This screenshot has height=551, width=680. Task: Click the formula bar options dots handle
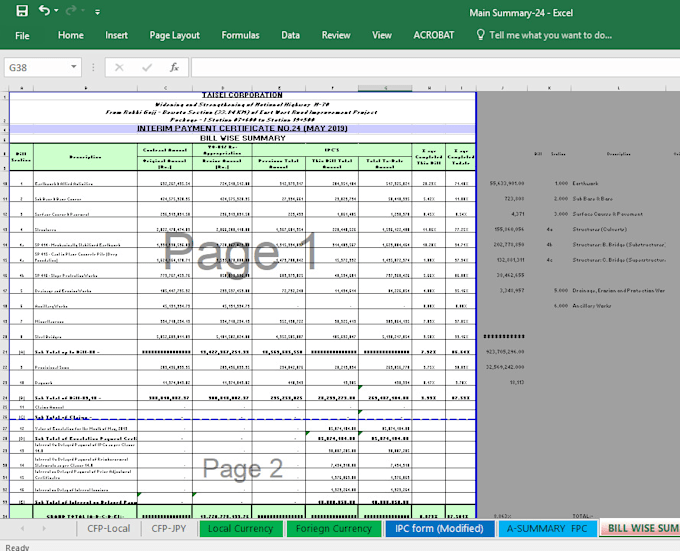pos(93,67)
